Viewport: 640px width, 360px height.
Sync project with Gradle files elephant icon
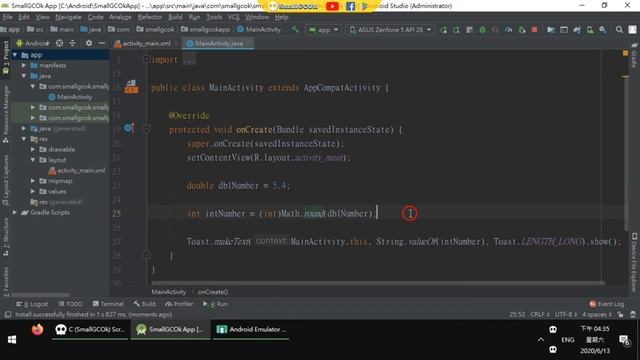click(x=577, y=30)
